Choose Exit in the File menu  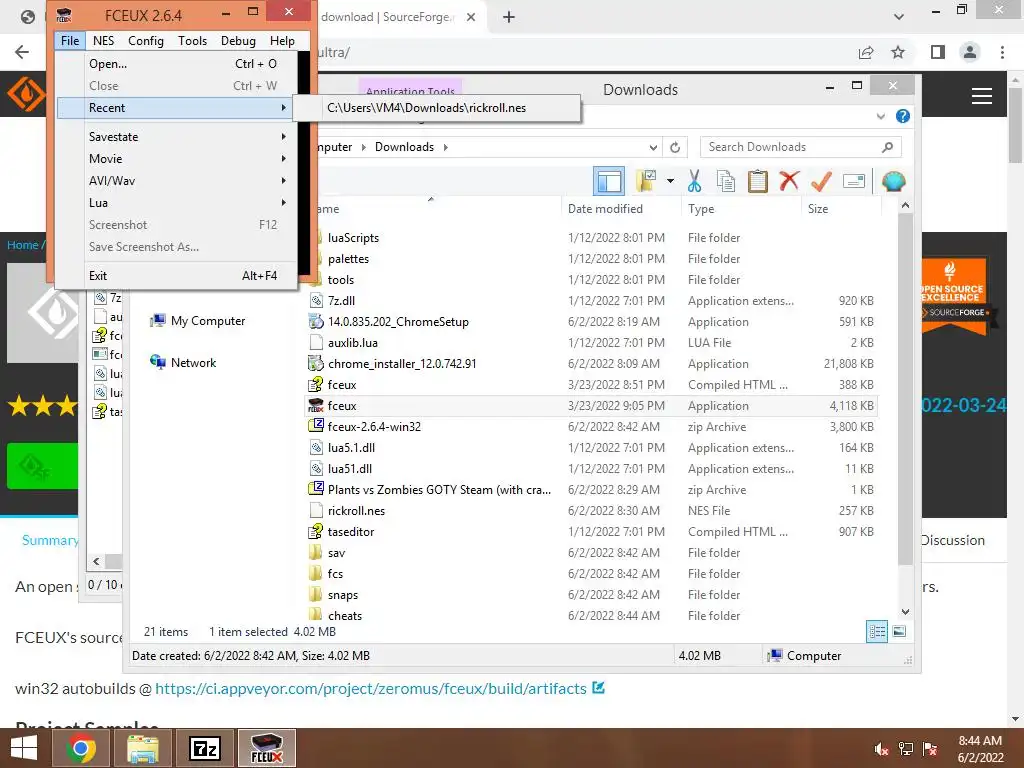pos(176,276)
